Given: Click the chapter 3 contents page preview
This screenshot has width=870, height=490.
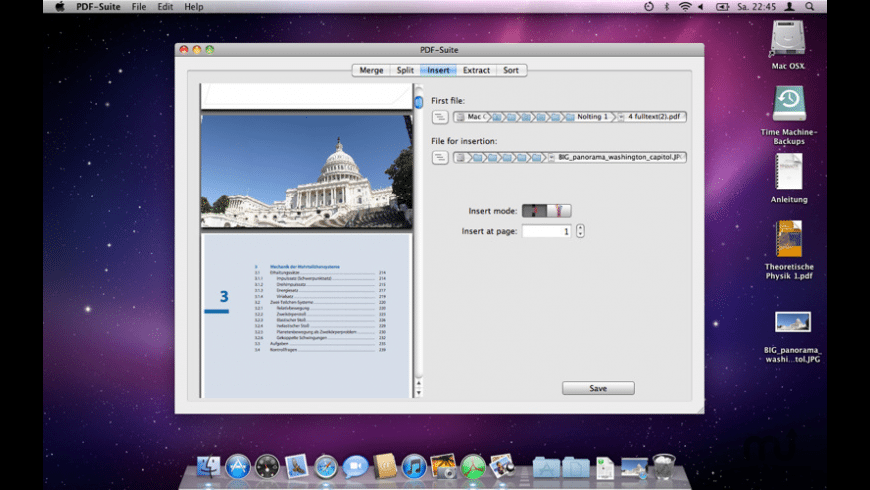Looking at the screenshot, I should tap(306, 315).
